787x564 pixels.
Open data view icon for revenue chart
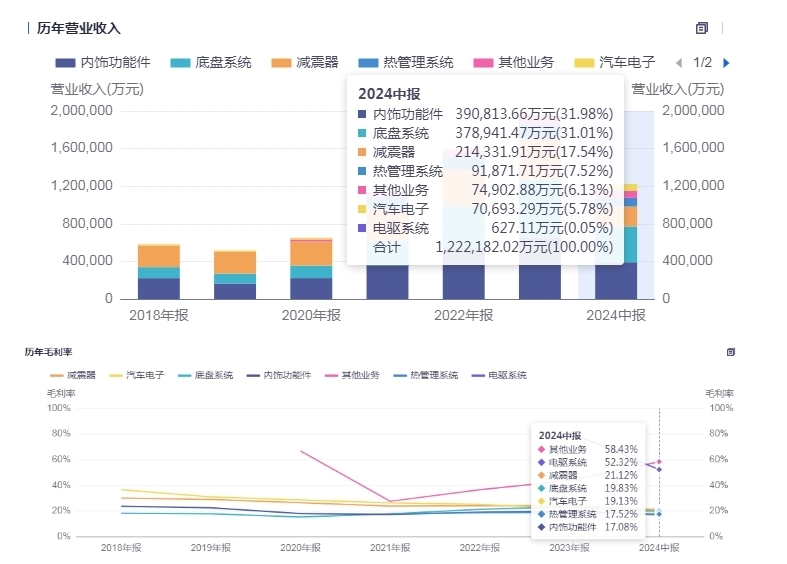(702, 28)
